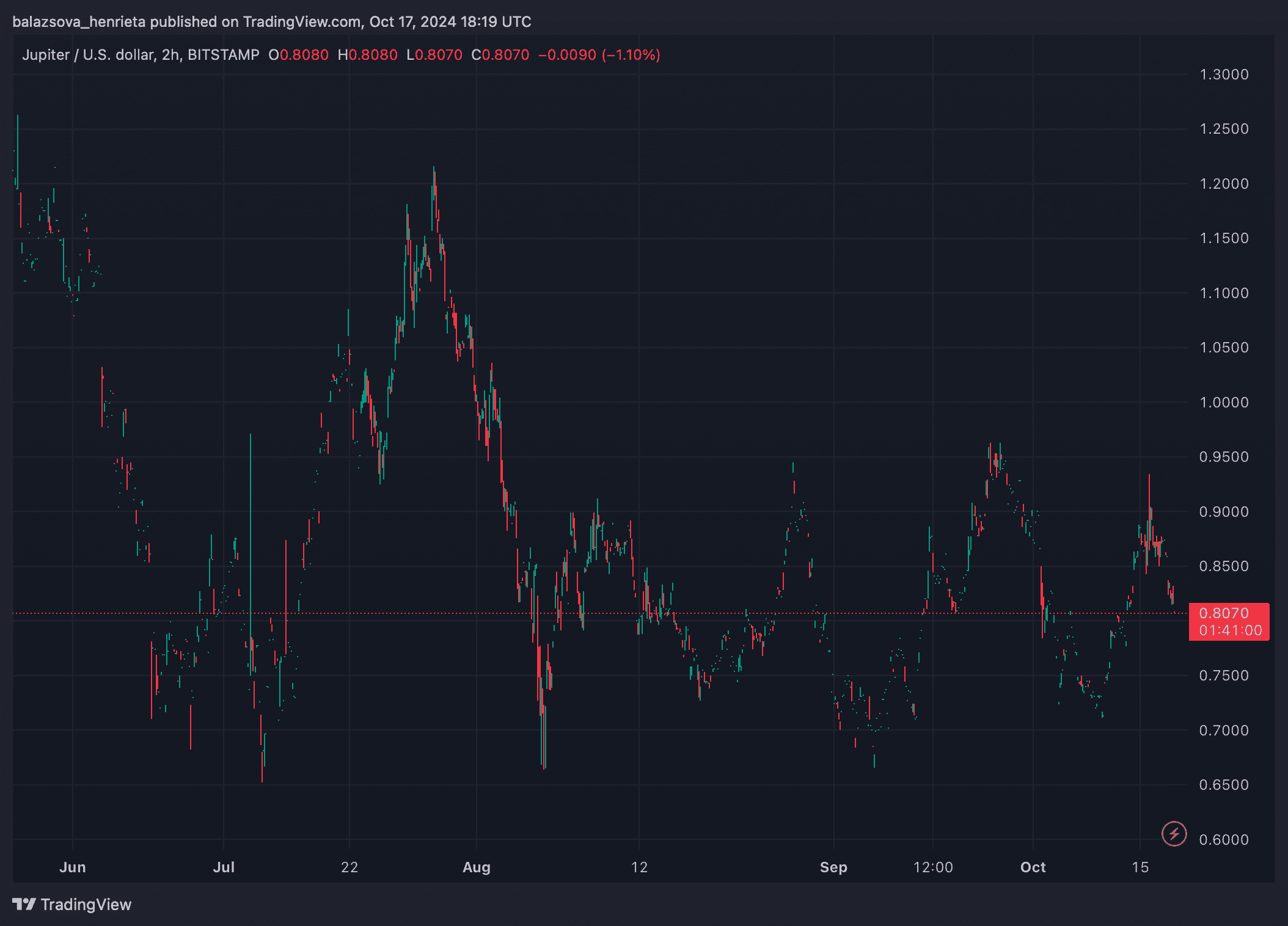
Task: Click the 1.0000 price axis label
Action: click(x=1224, y=403)
